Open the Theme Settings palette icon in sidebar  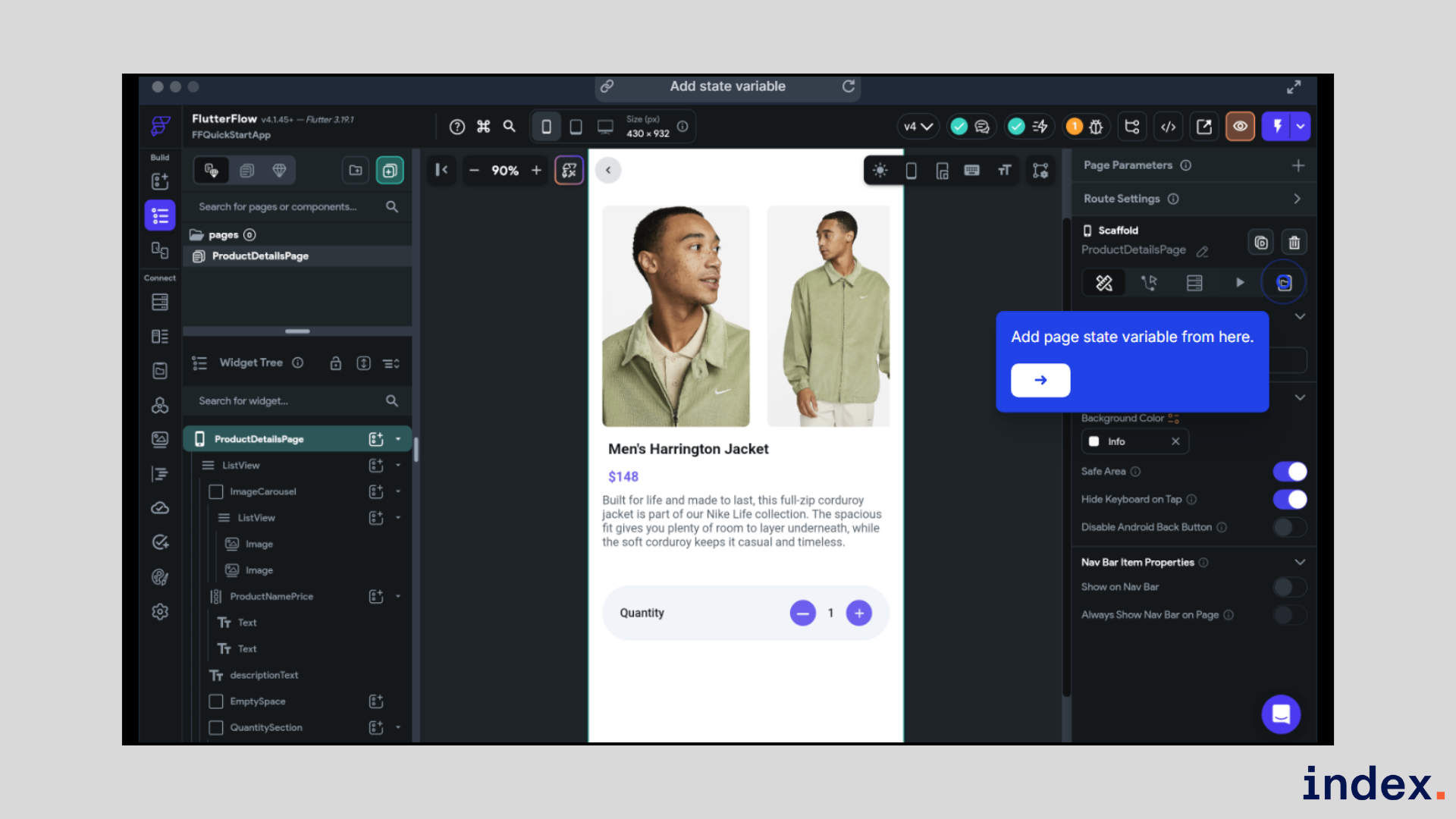[x=160, y=577]
